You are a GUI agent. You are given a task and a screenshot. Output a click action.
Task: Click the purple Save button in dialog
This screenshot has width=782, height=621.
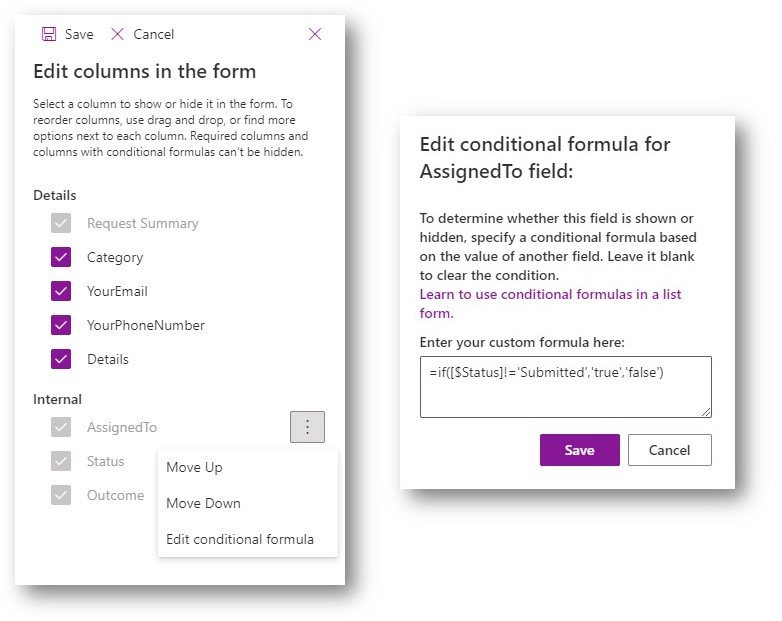[x=579, y=450]
